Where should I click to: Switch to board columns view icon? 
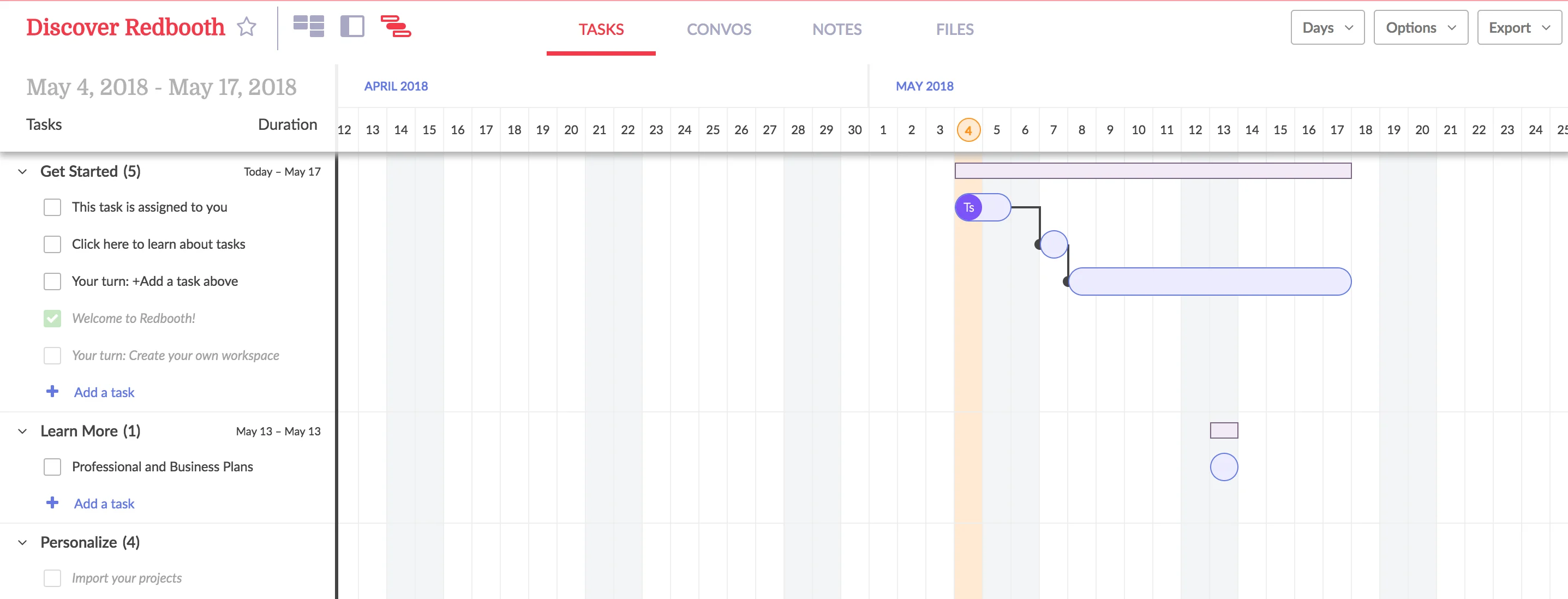[x=309, y=27]
